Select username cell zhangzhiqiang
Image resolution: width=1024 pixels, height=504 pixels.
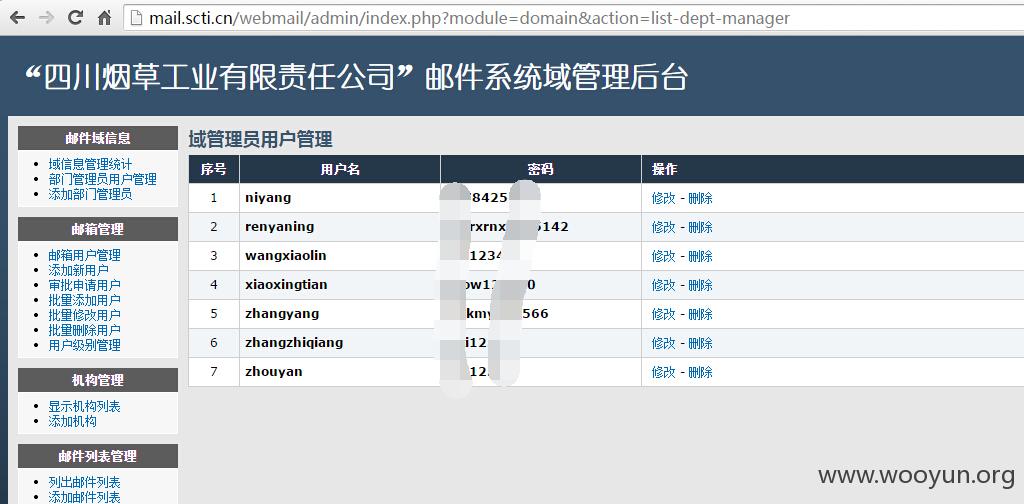(x=340, y=343)
